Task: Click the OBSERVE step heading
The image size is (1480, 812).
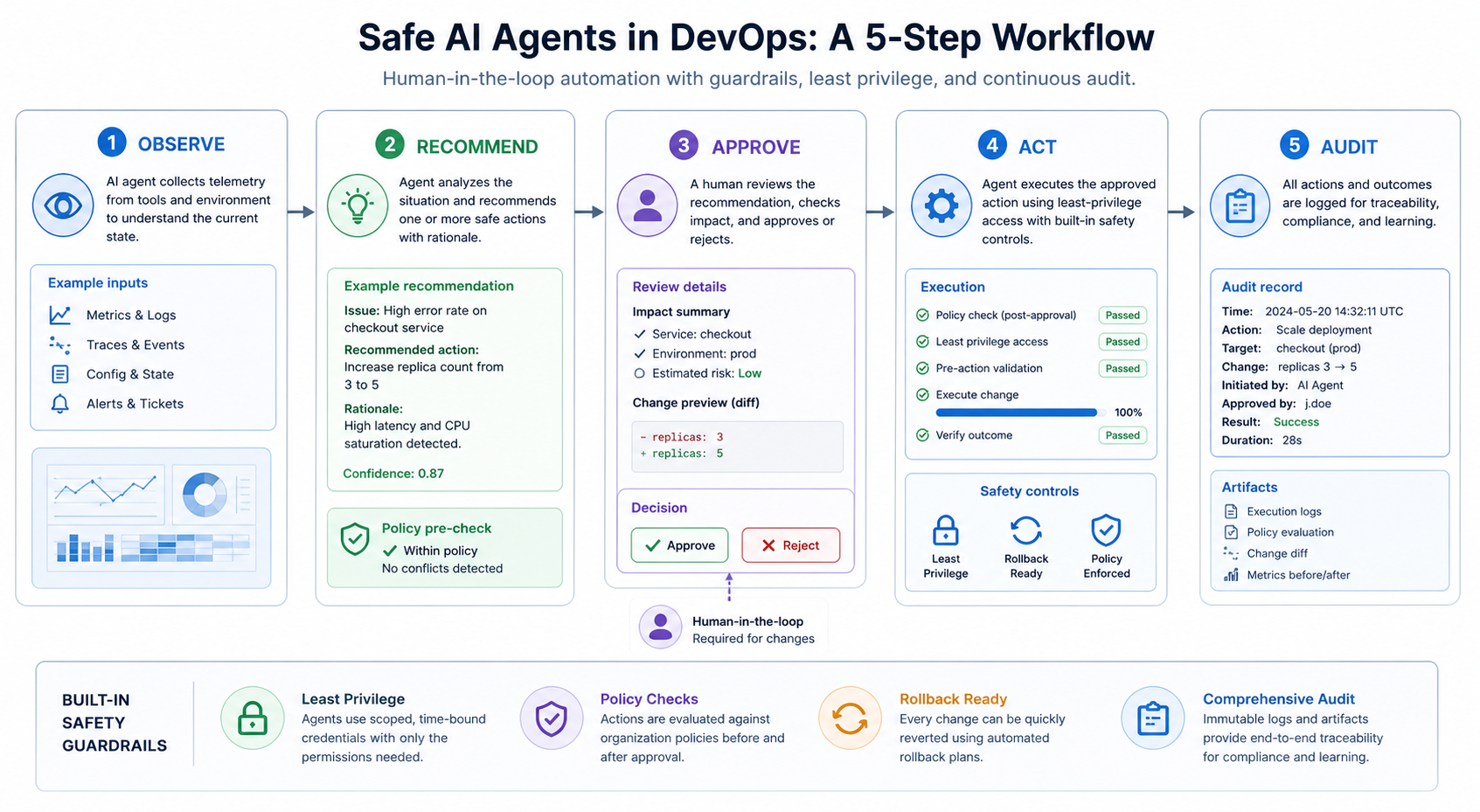Action: [x=181, y=144]
